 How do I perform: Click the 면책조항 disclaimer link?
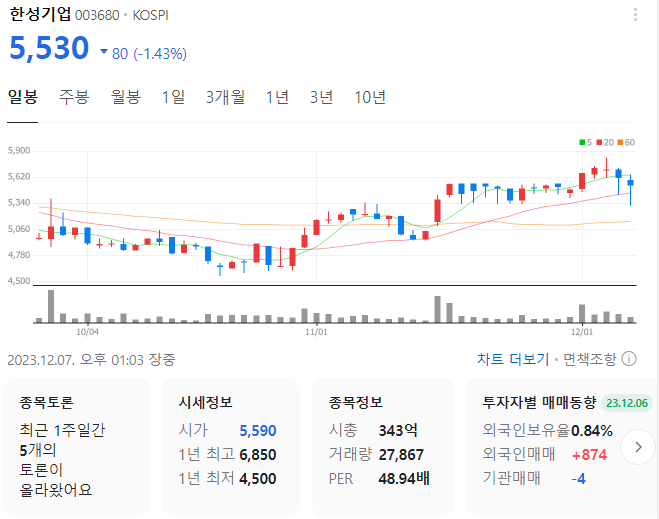pos(589,359)
